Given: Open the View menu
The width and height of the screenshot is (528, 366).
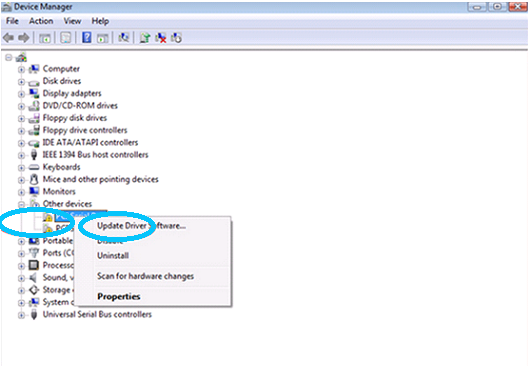Looking at the screenshot, I should click(72, 21).
